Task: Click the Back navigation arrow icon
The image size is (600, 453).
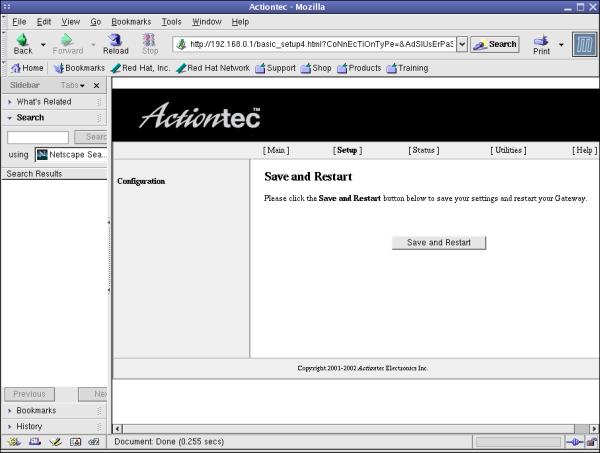Action: tap(22, 40)
